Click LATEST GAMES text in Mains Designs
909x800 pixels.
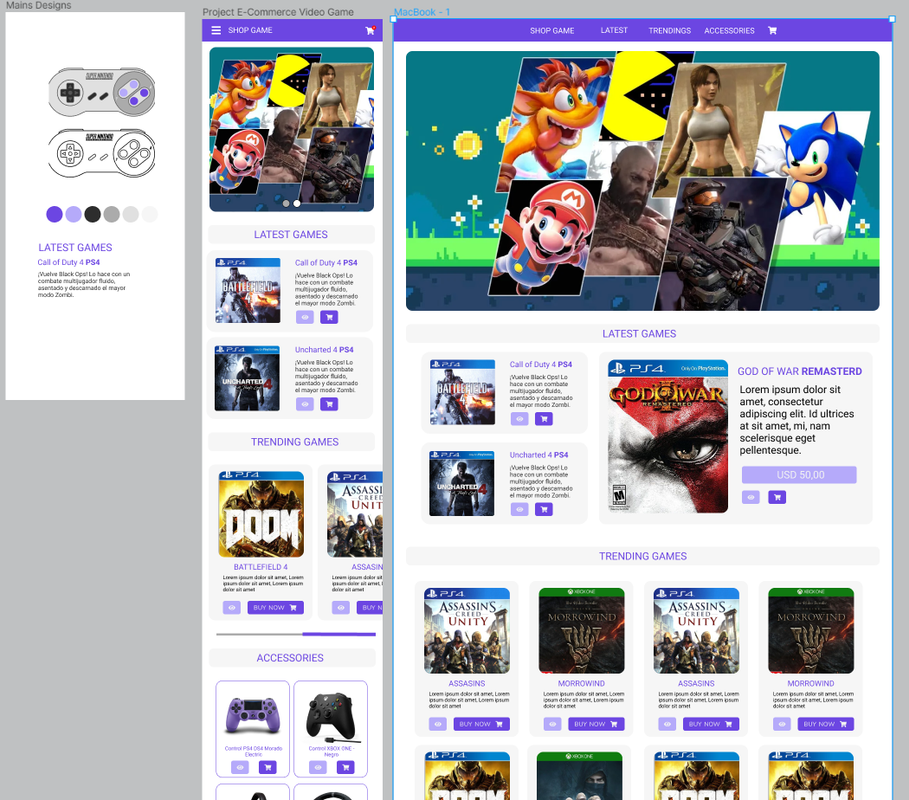[x=75, y=248]
